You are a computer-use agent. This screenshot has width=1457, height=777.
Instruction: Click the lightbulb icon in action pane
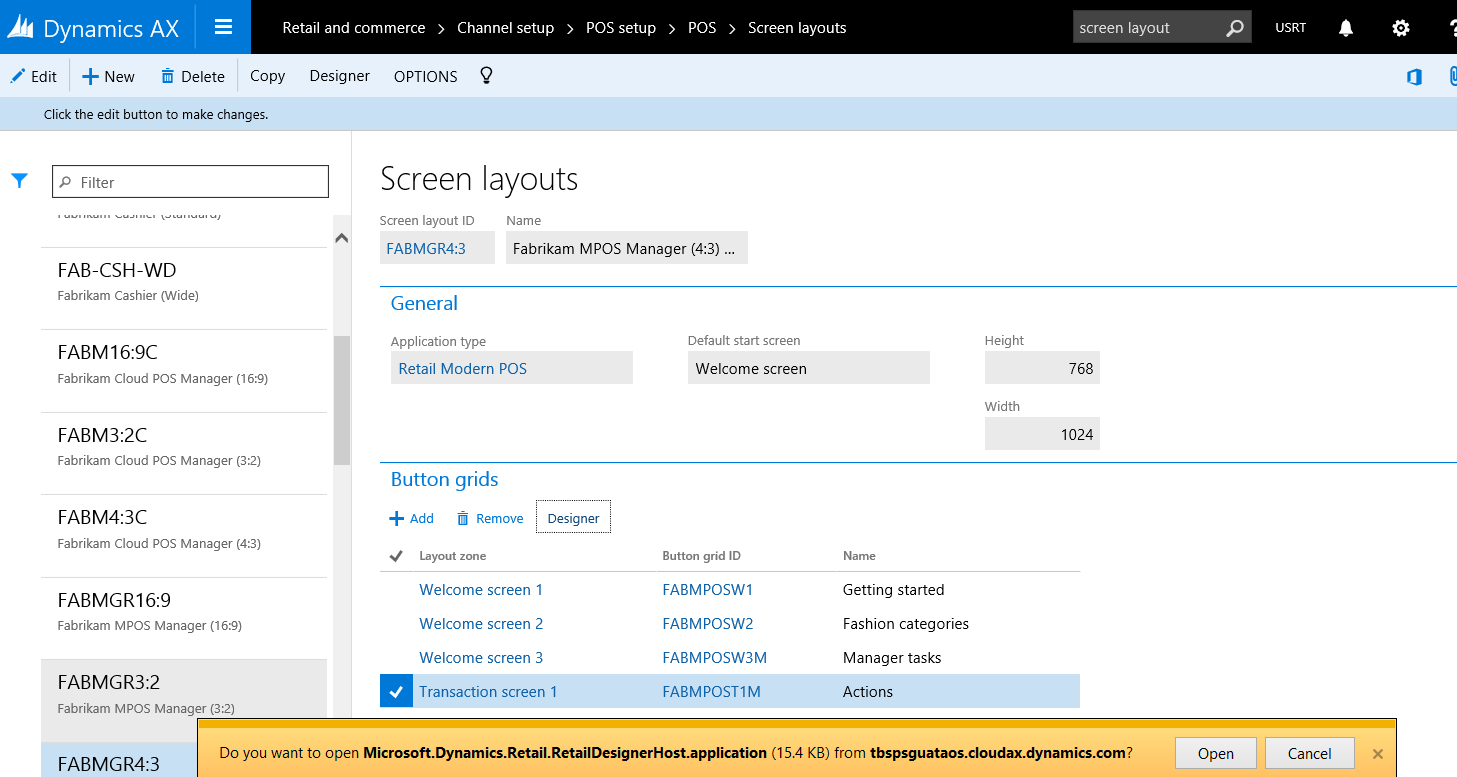[487, 76]
